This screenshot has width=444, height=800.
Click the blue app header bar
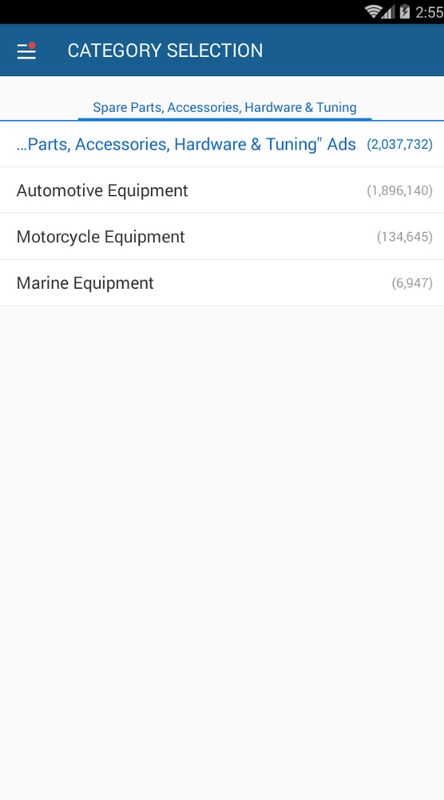click(x=222, y=50)
